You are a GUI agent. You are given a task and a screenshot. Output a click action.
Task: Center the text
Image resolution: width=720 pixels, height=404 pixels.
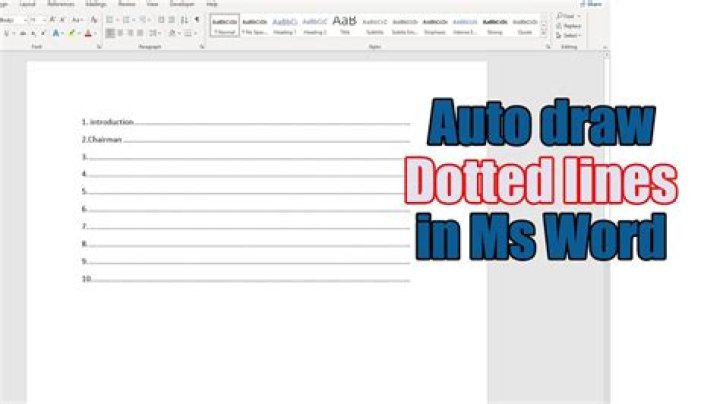pyautogui.click(x=120, y=33)
